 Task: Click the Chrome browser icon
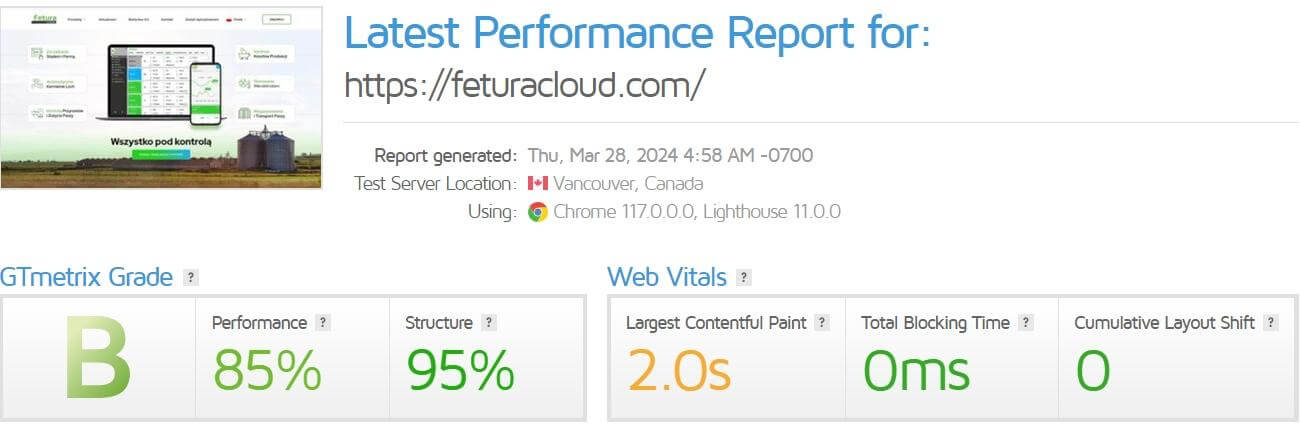tap(538, 212)
